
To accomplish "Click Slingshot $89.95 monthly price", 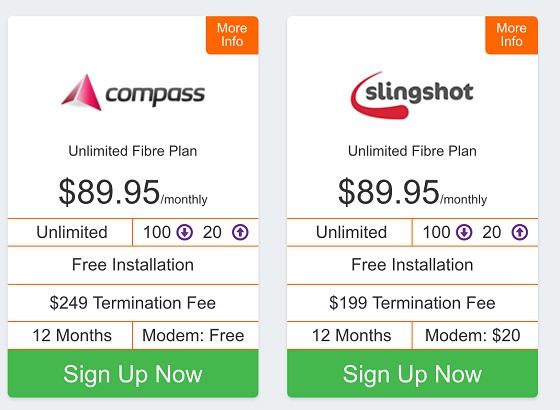I will [412, 192].
